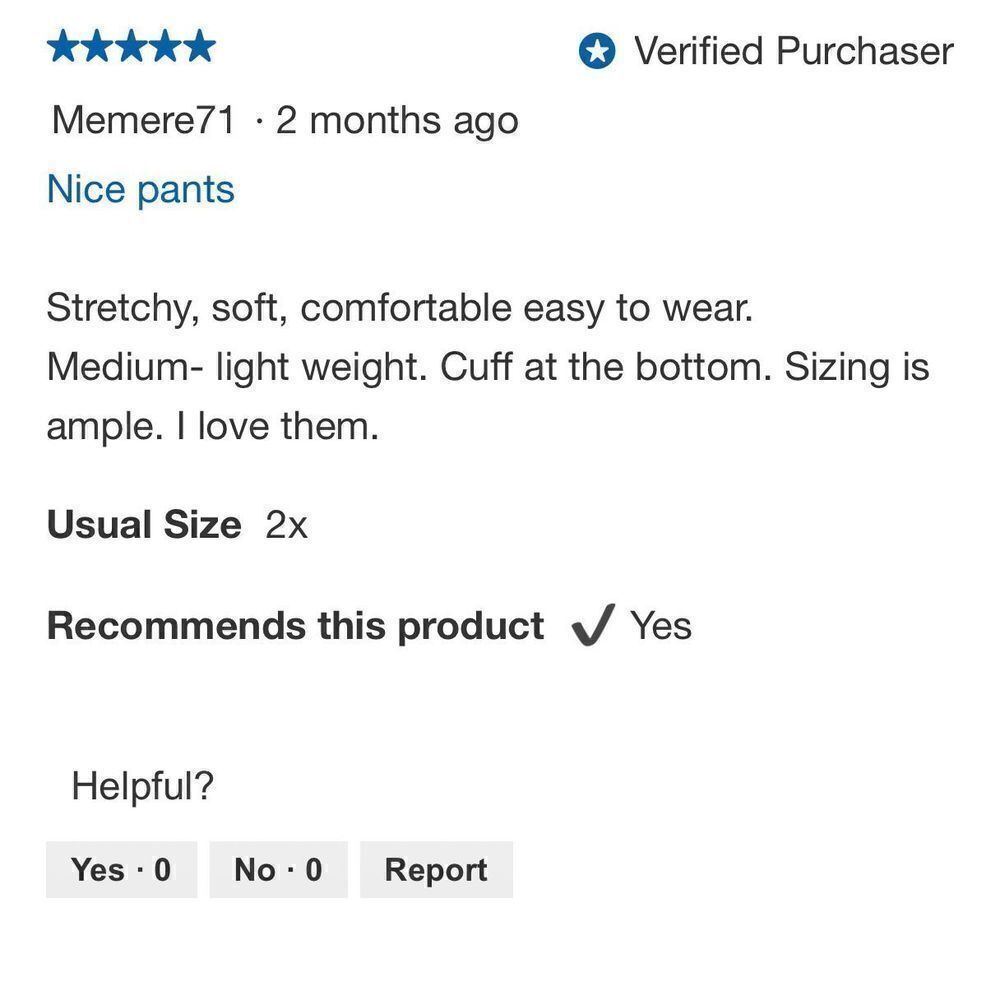Click the fourth star in the rating
The height and width of the screenshot is (1000, 1000).
165,47
